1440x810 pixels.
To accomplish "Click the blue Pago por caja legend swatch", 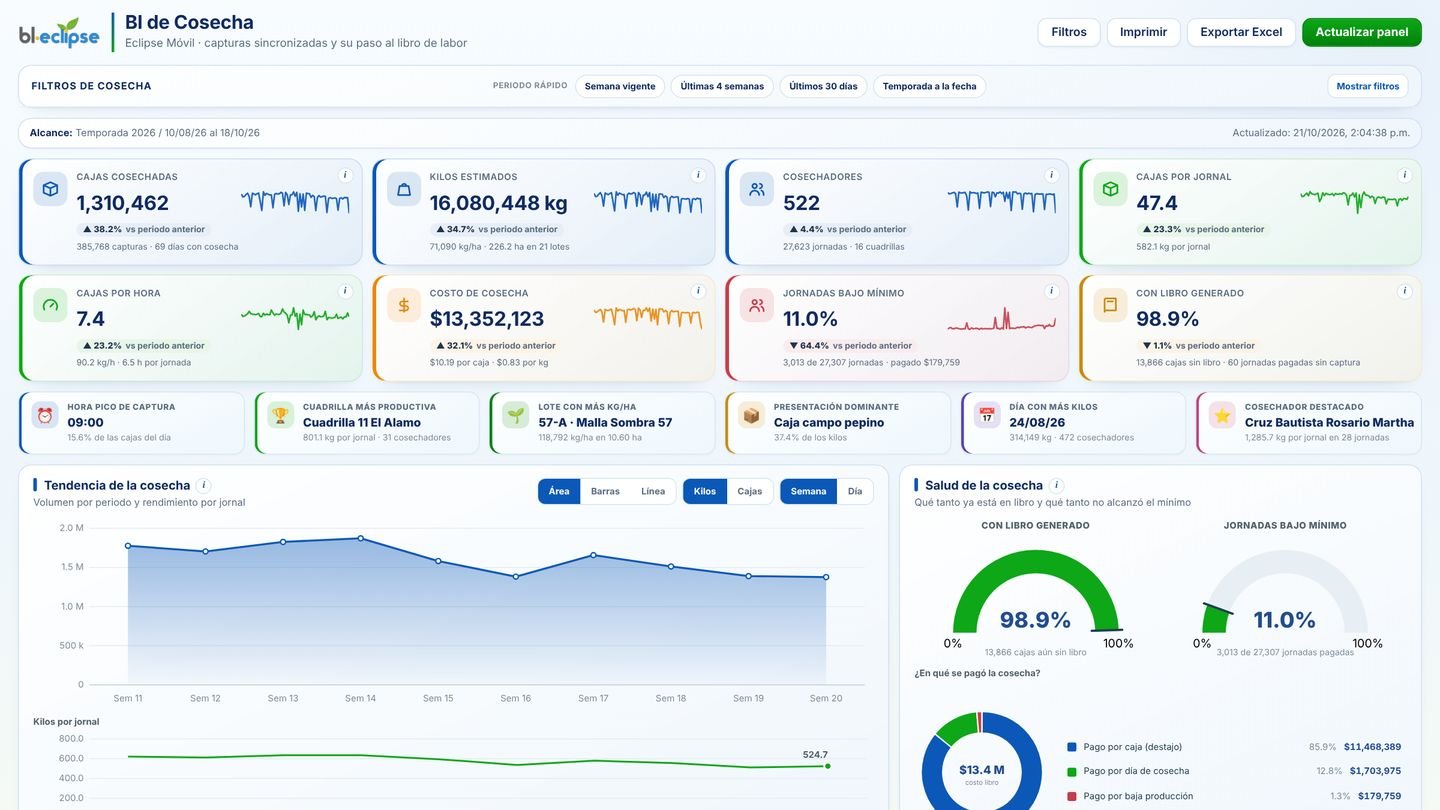I will [x=1072, y=747].
